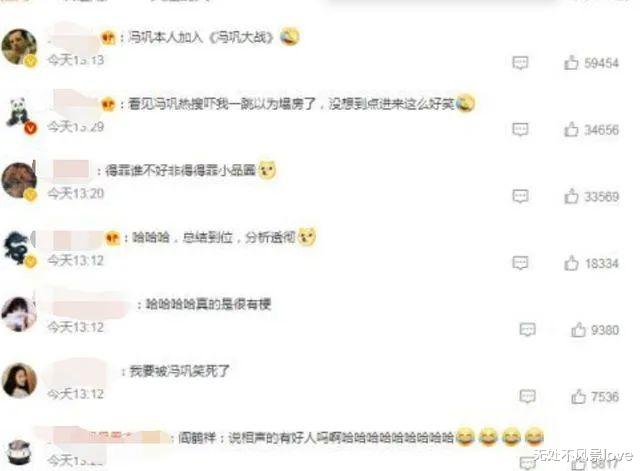Open first commenter's avatar with gold badge
The height and width of the screenshot is (471, 640).
click(19, 47)
